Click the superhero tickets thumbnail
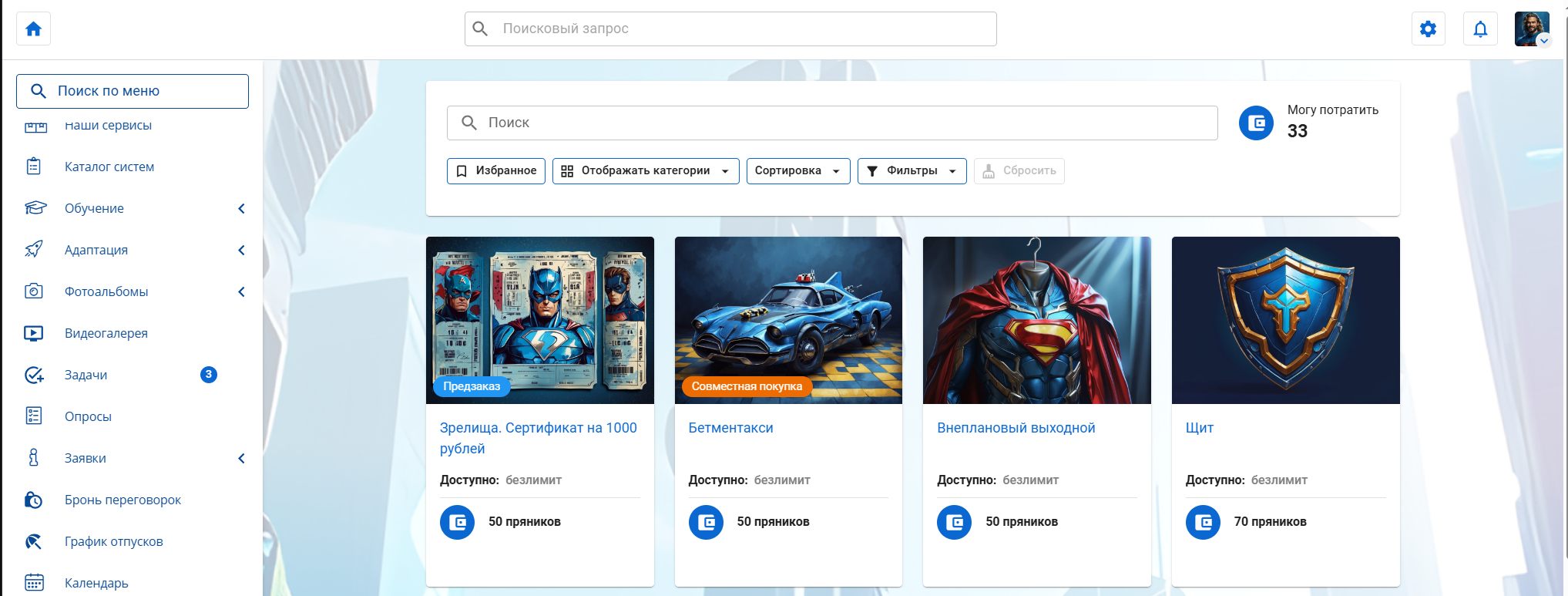The image size is (1568, 596). [x=540, y=320]
